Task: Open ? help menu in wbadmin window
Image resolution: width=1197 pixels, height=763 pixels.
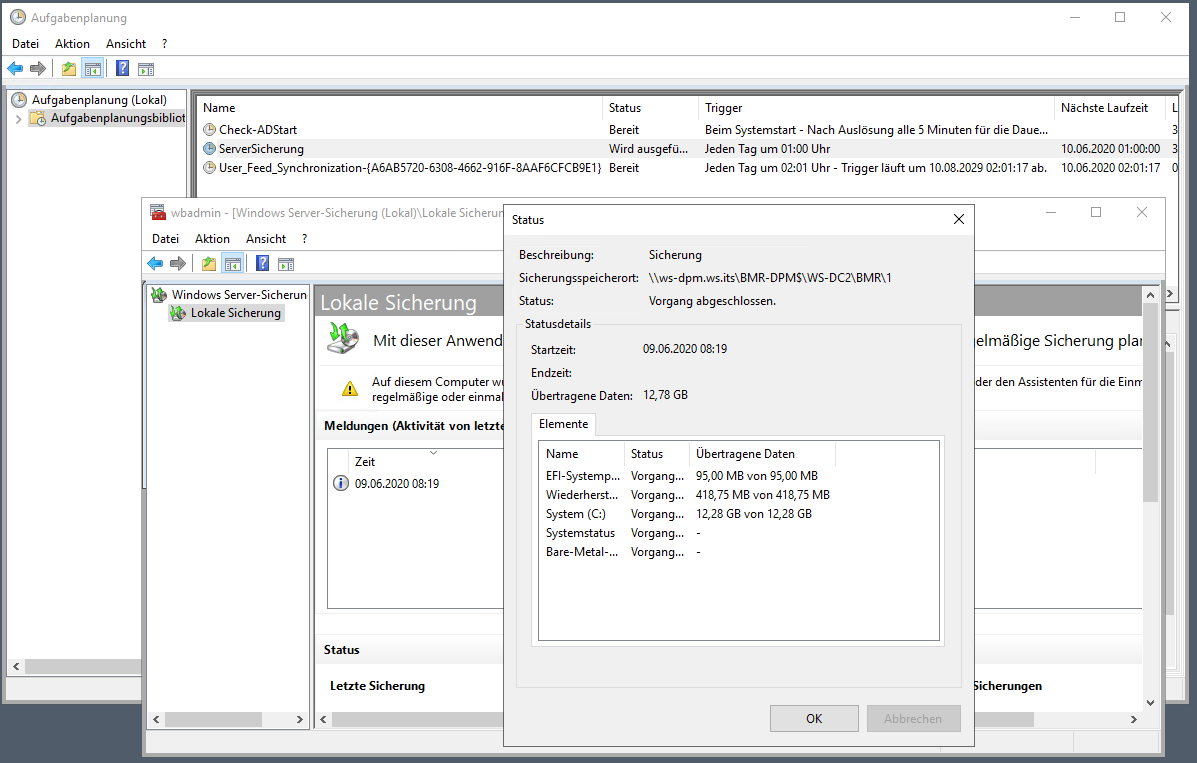Action: [305, 238]
